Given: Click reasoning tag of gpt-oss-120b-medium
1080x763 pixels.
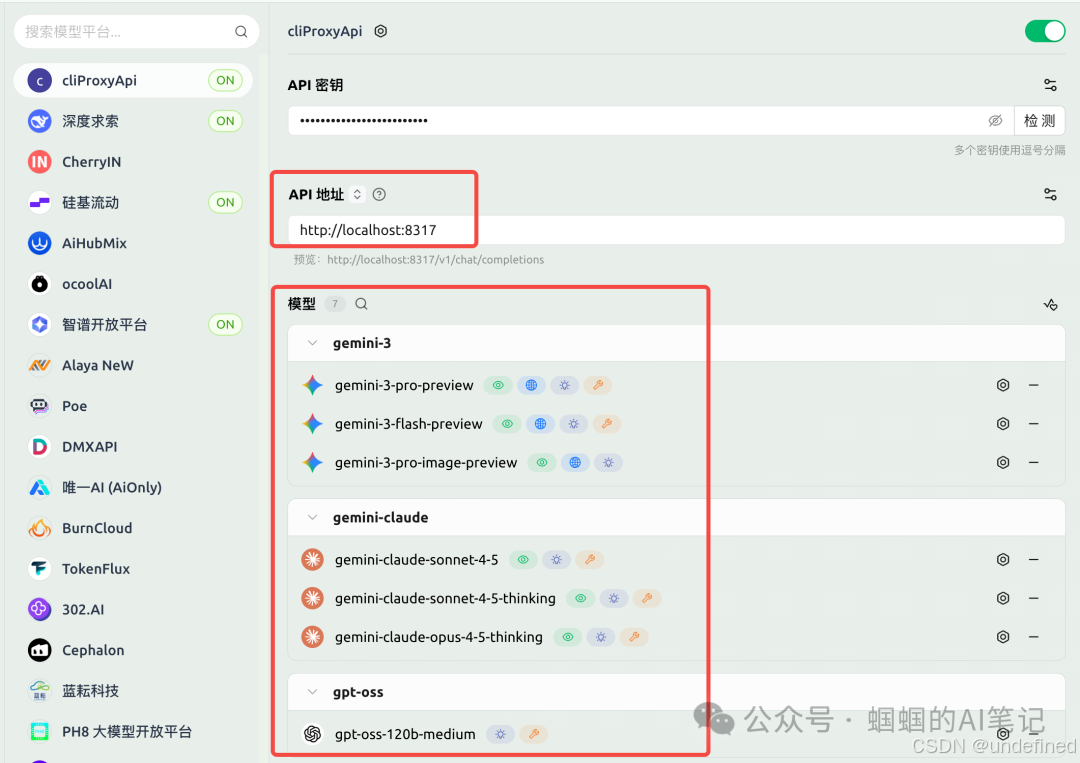Looking at the screenshot, I should (x=501, y=734).
